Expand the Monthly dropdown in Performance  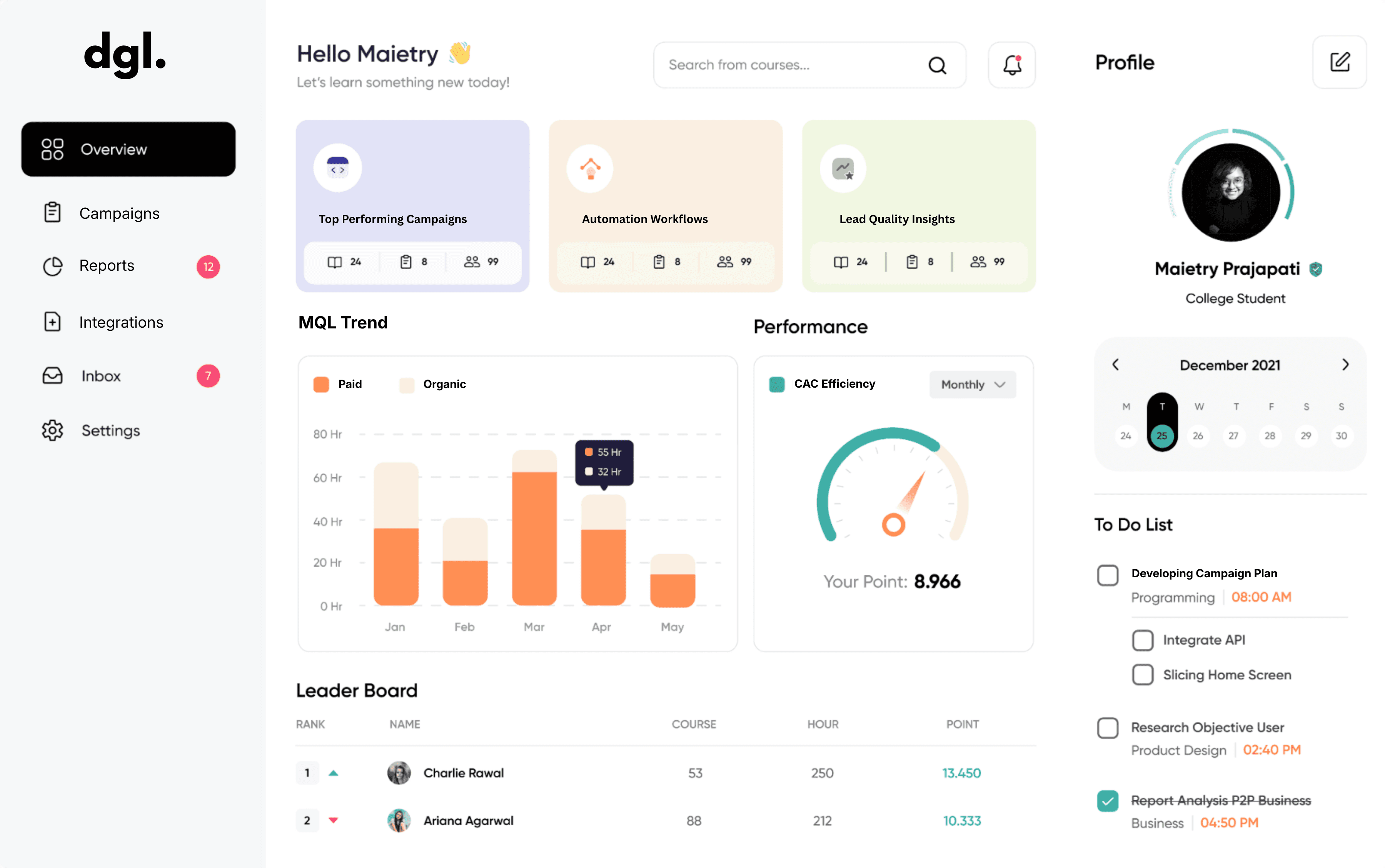click(x=973, y=384)
